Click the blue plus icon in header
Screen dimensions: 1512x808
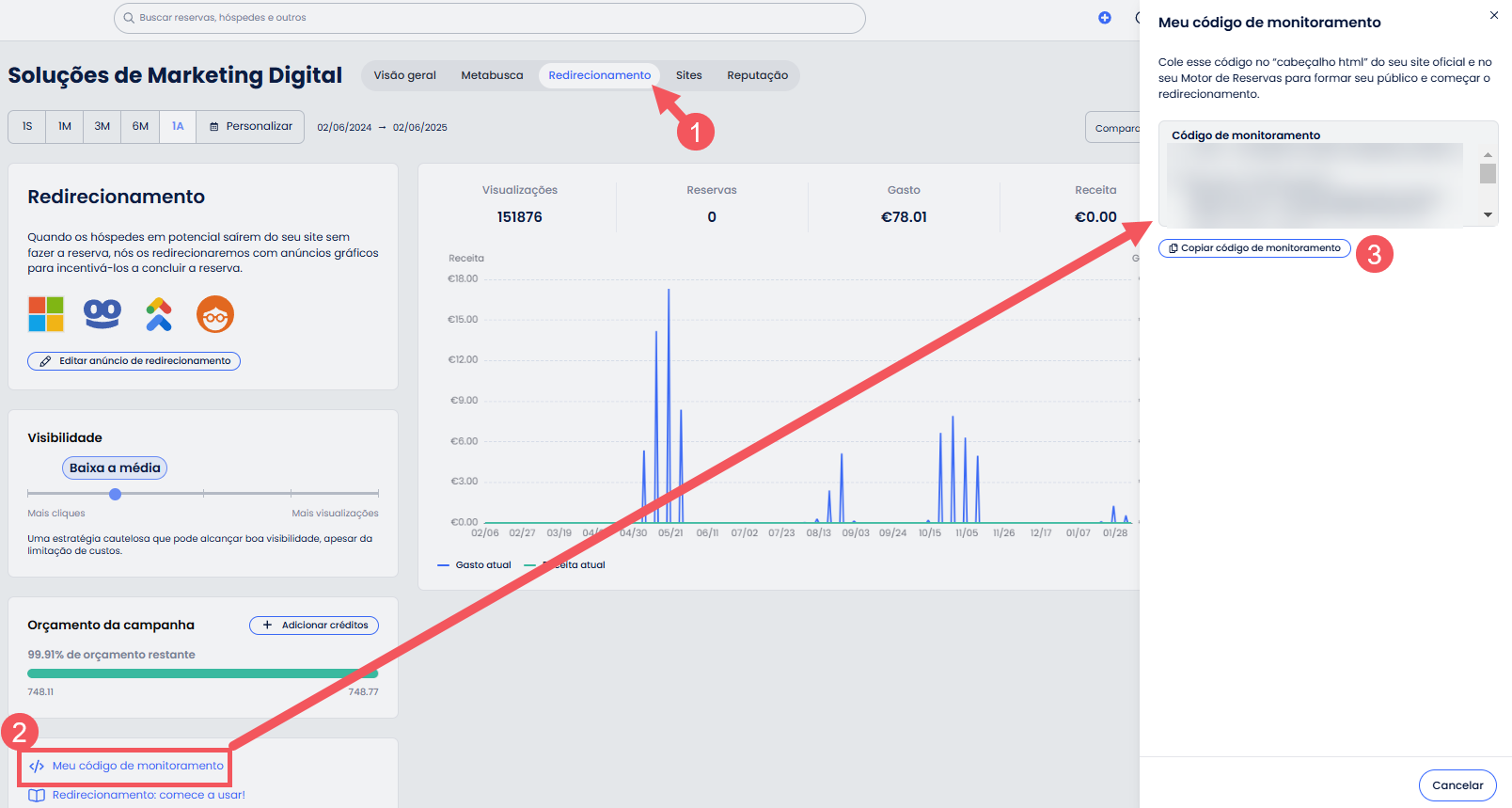[1105, 18]
